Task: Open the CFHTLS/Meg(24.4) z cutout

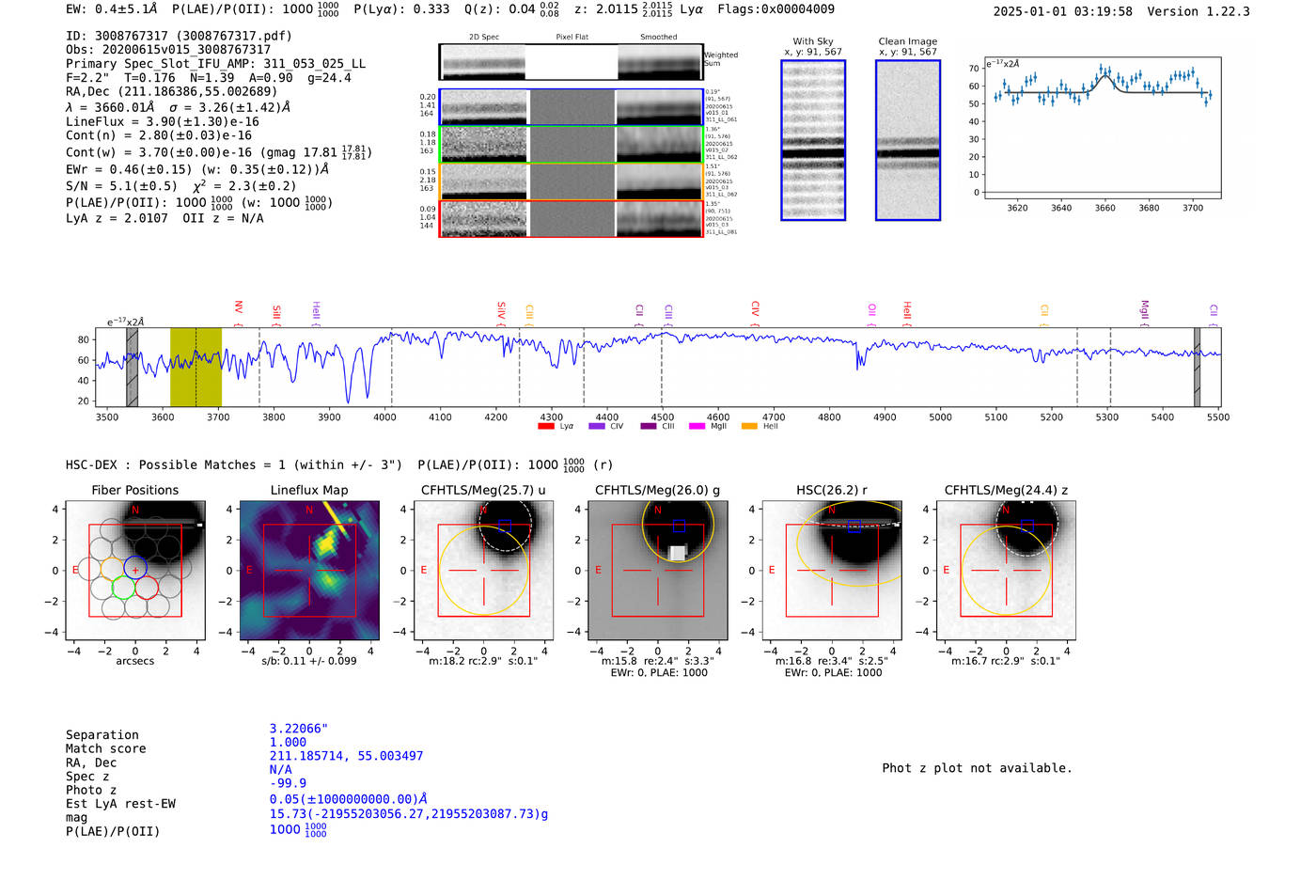Action: click(x=1006, y=571)
